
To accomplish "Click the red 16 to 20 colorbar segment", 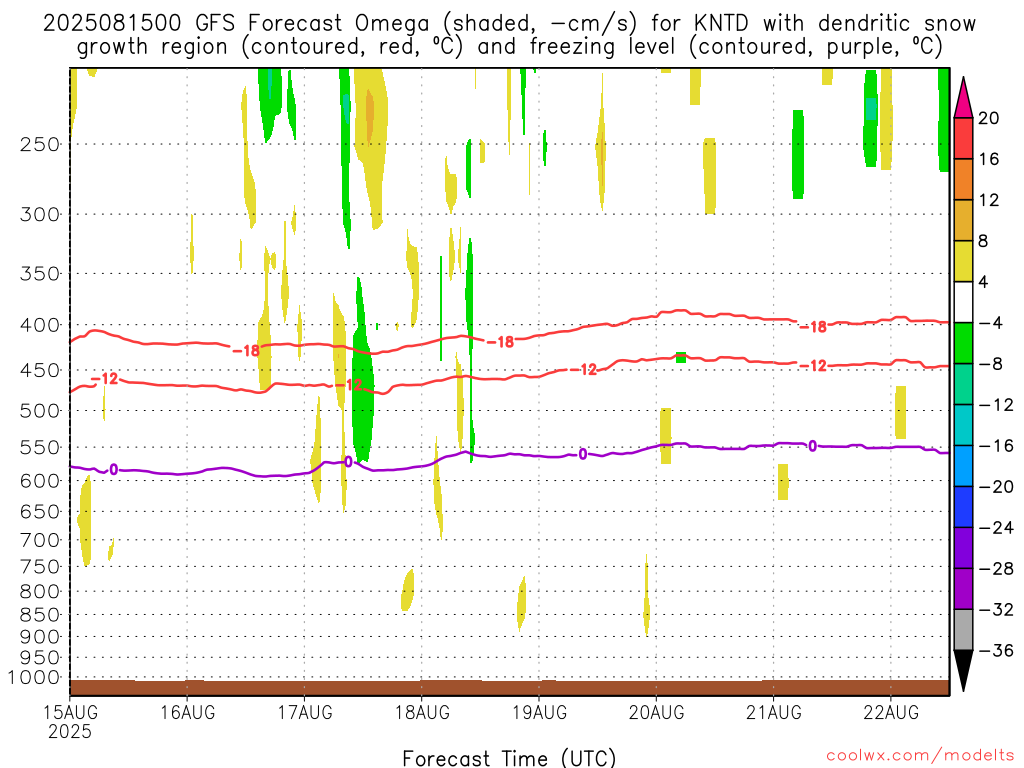I will (963, 138).
